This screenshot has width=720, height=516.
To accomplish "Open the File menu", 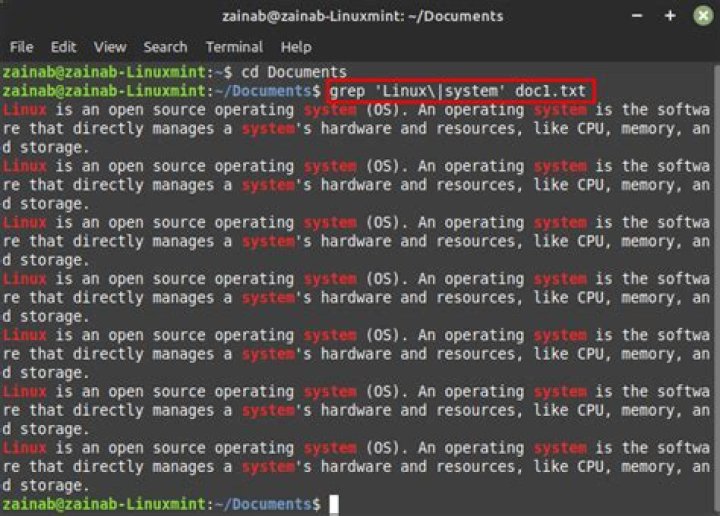I will pyautogui.click(x=21, y=47).
